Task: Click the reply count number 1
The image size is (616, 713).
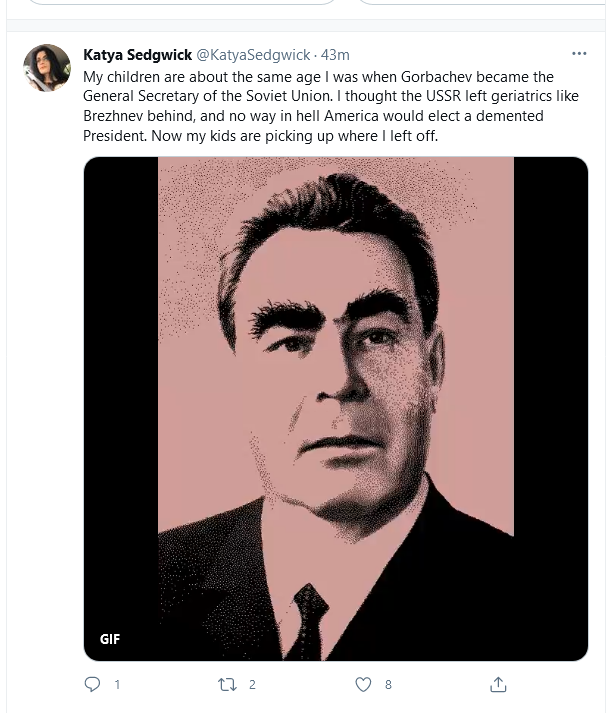Action: [x=117, y=685]
